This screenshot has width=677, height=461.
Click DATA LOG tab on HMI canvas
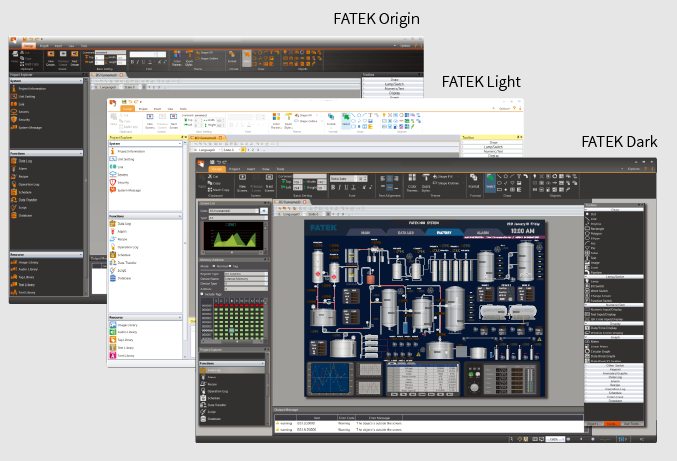(406, 232)
